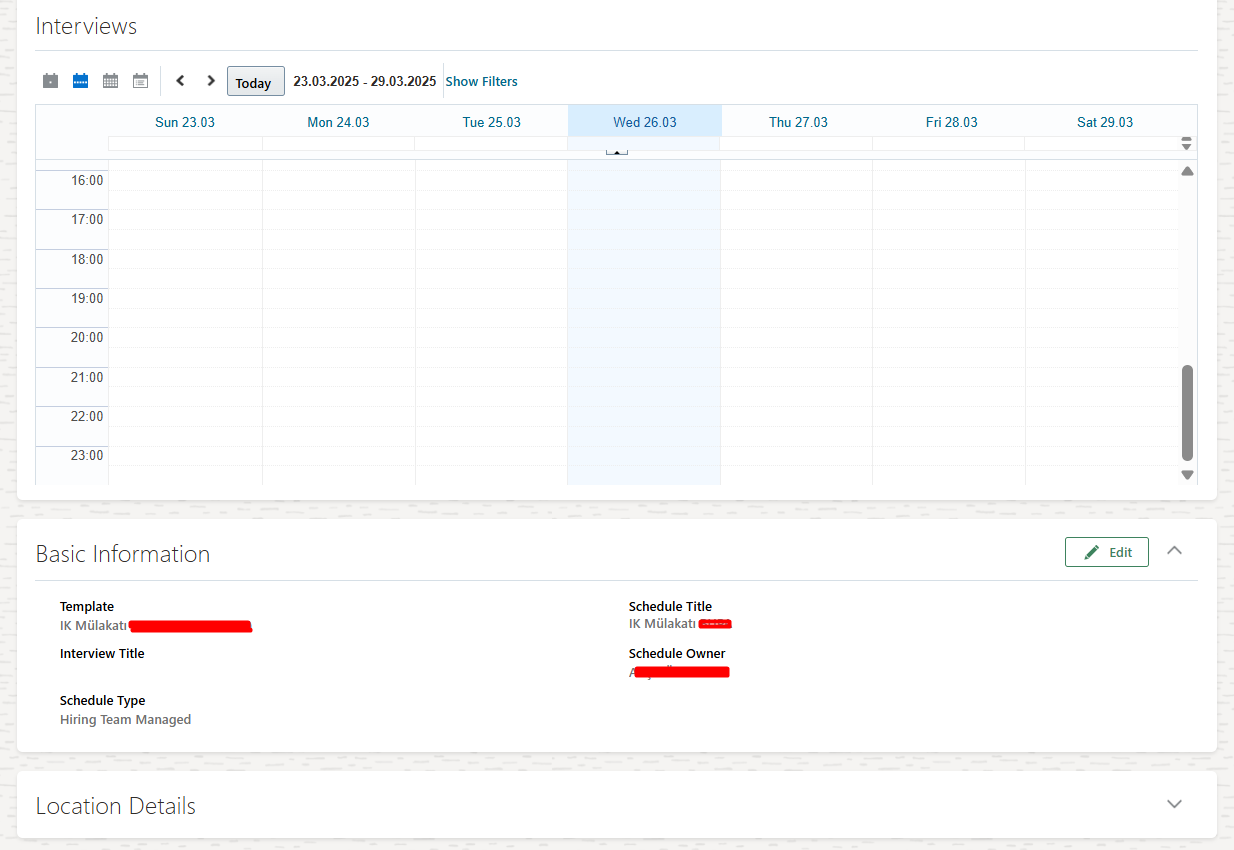The height and width of the screenshot is (850, 1234).
Task: Collapse the Basic Information section chevron
Action: pyautogui.click(x=1174, y=550)
